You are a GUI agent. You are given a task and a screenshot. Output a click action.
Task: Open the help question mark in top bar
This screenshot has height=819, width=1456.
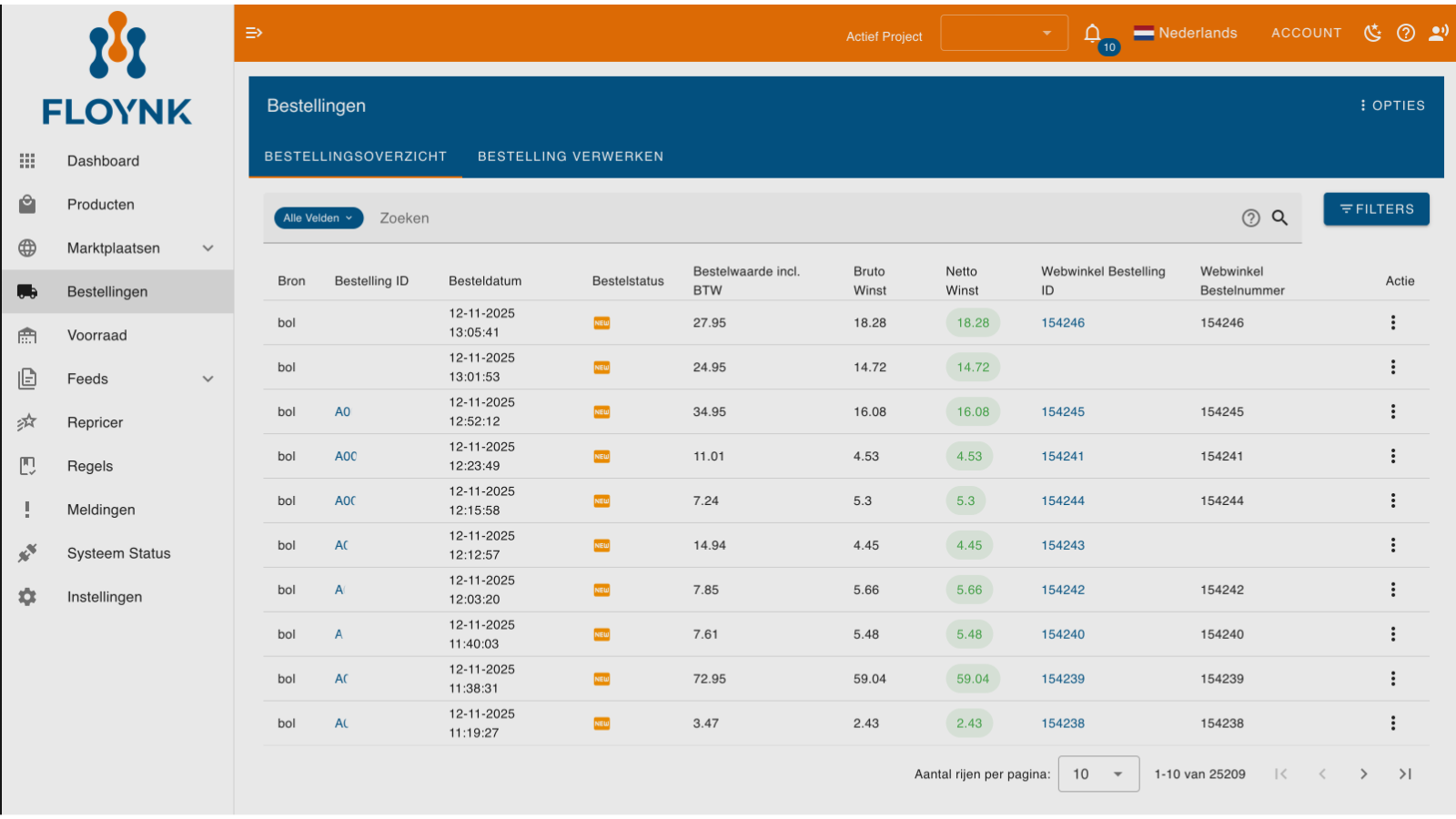click(1406, 33)
